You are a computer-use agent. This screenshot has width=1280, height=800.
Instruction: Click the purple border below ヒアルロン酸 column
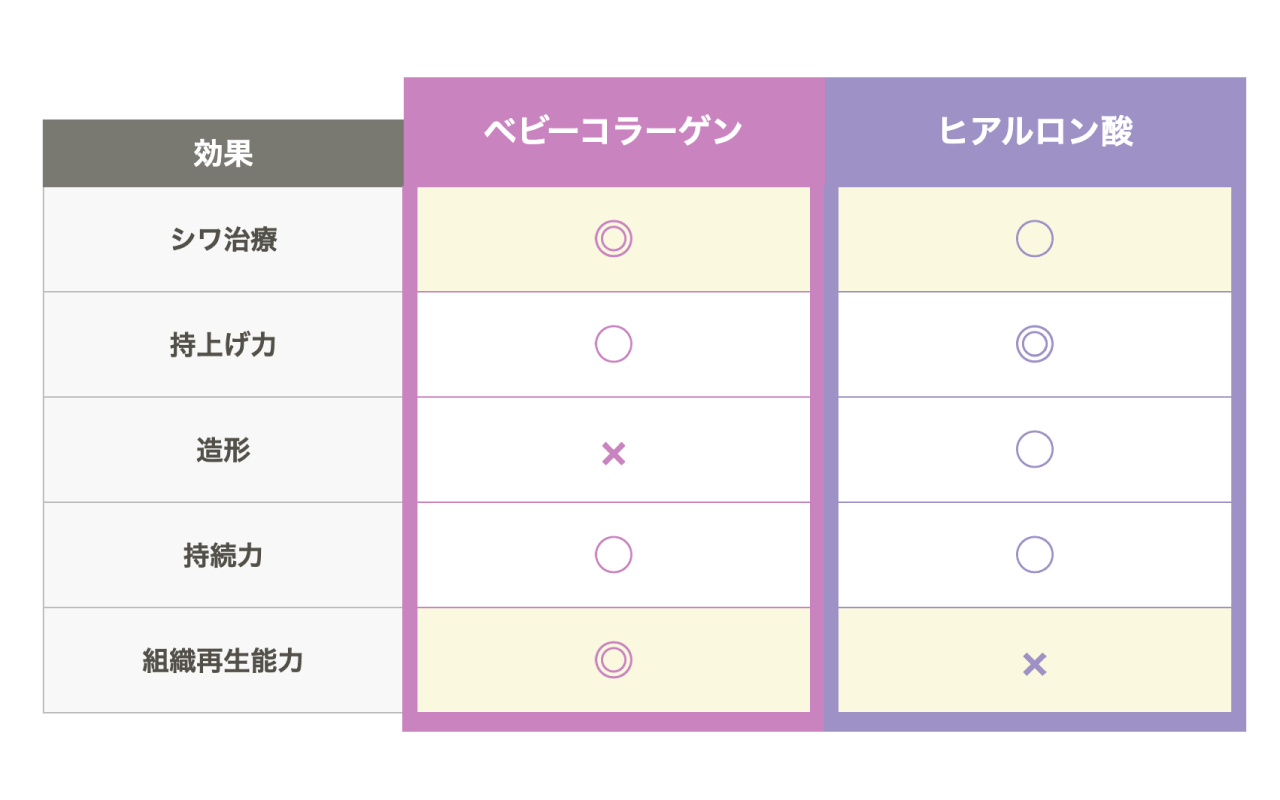(x=1034, y=722)
